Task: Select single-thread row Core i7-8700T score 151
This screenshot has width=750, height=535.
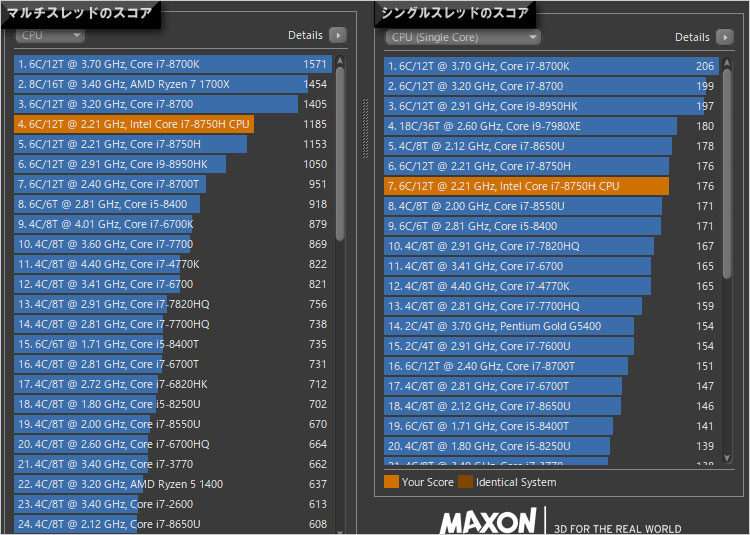Action: (x=551, y=366)
